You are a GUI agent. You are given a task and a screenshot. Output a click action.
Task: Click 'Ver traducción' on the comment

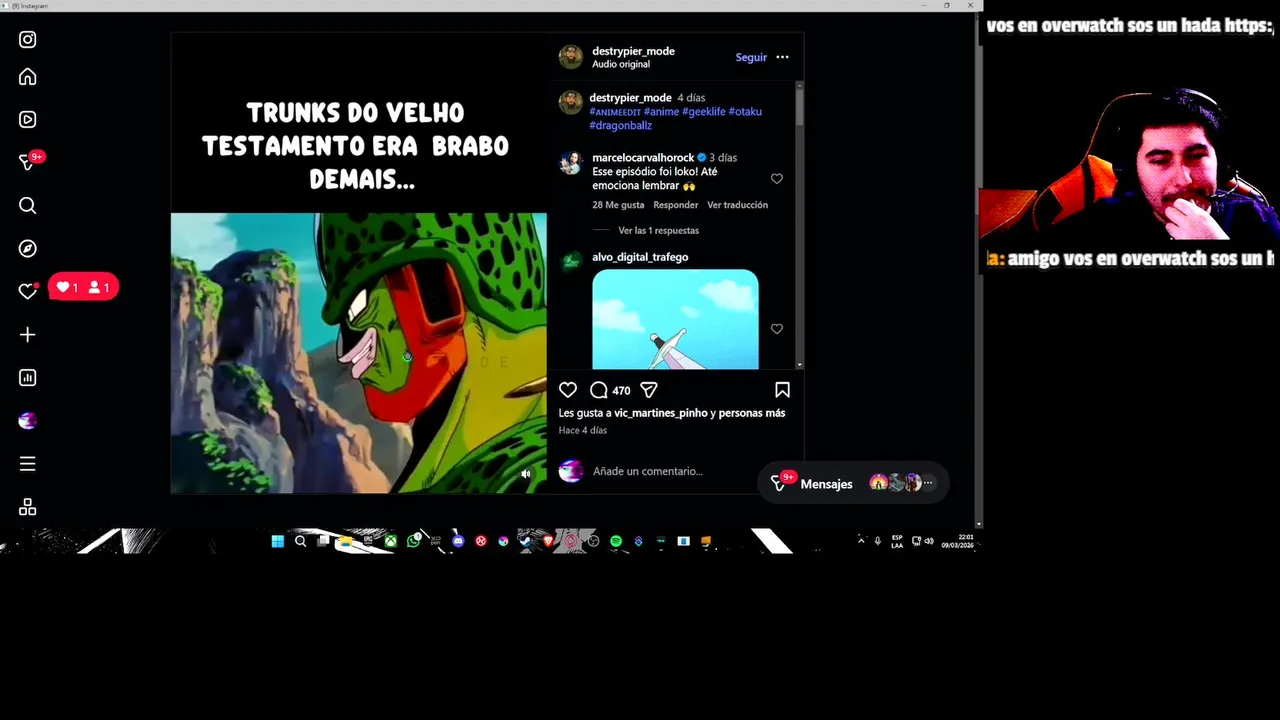tap(738, 205)
